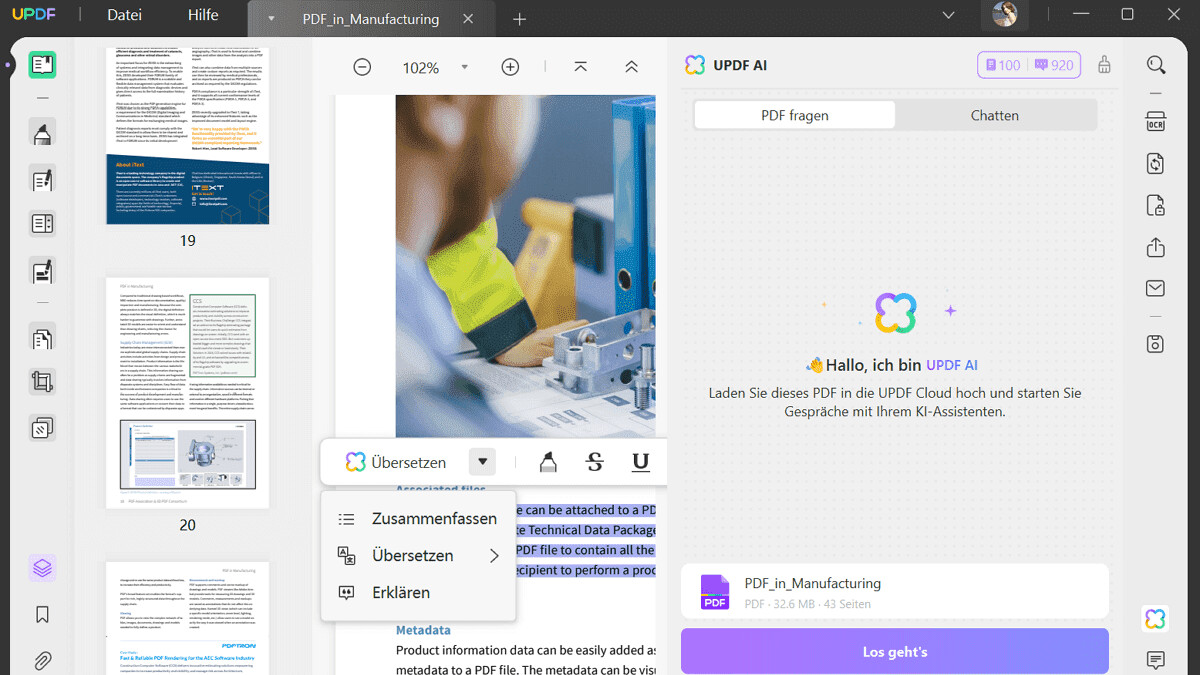The image size is (1200, 675).
Task: Toggle underline on selected text
Action: click(x=639, y=462)
